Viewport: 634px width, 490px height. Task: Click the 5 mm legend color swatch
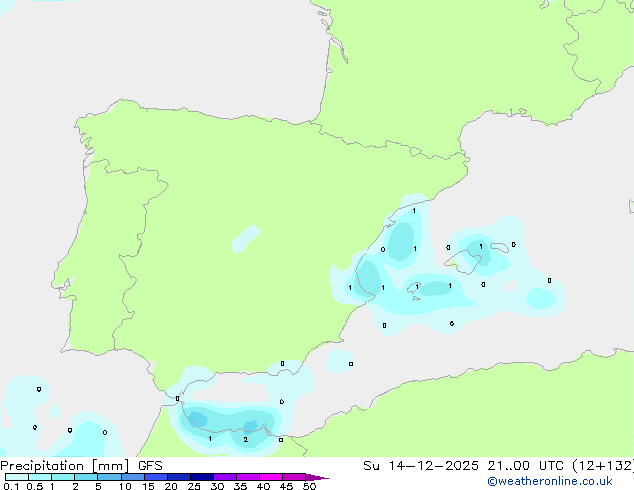click(x=109, y=477)
